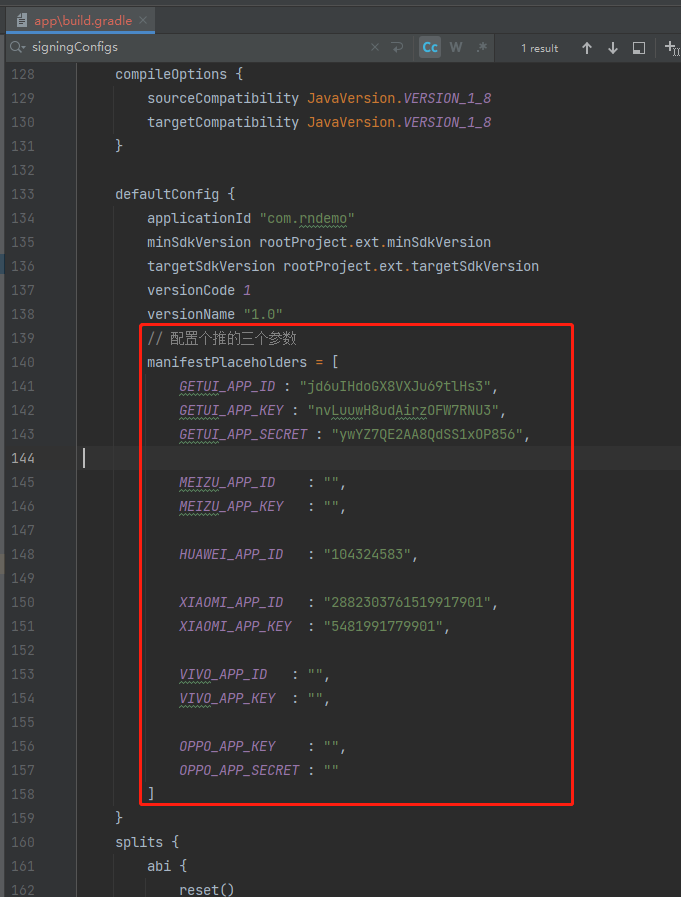
Task: Place cursor on manifestPlaceholders keyword
Action: [x=226, y=362]
